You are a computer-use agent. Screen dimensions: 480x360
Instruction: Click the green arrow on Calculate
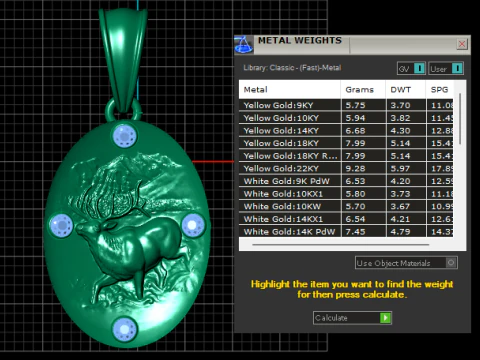(385, 318)
